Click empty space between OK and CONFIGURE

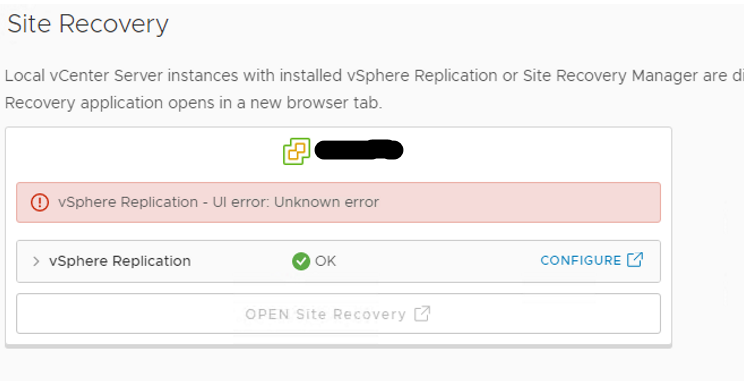[x=437, y=261]
